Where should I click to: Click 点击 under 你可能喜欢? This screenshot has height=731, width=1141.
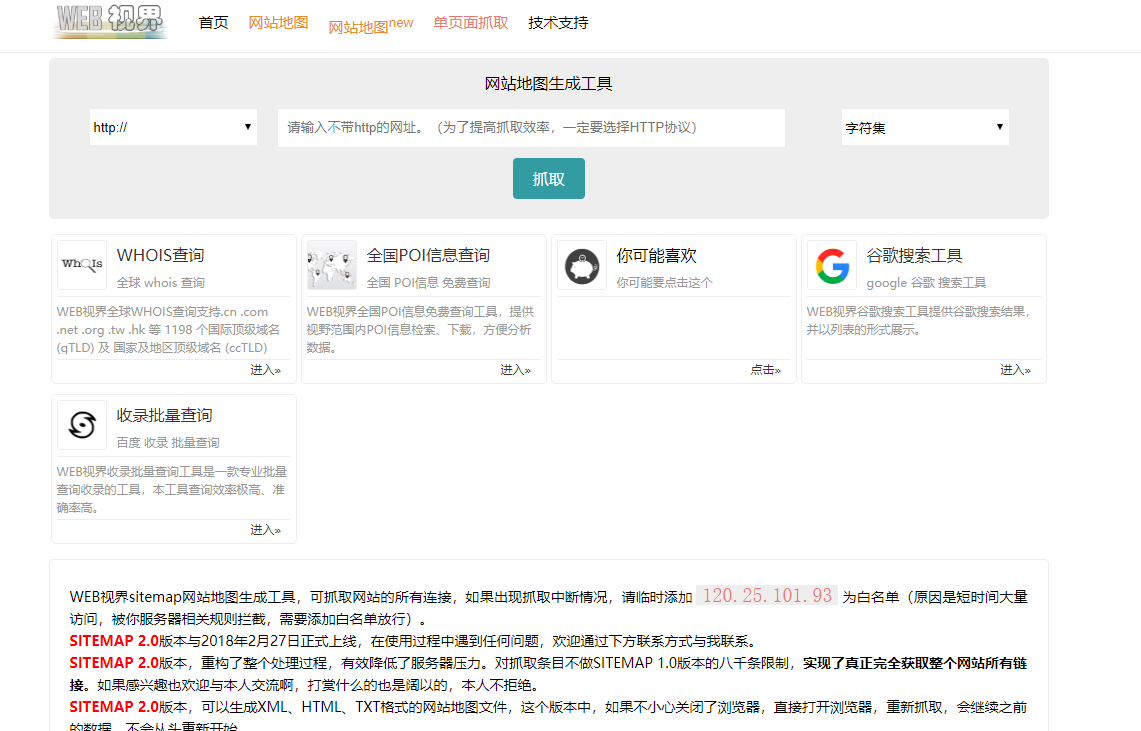764,369
